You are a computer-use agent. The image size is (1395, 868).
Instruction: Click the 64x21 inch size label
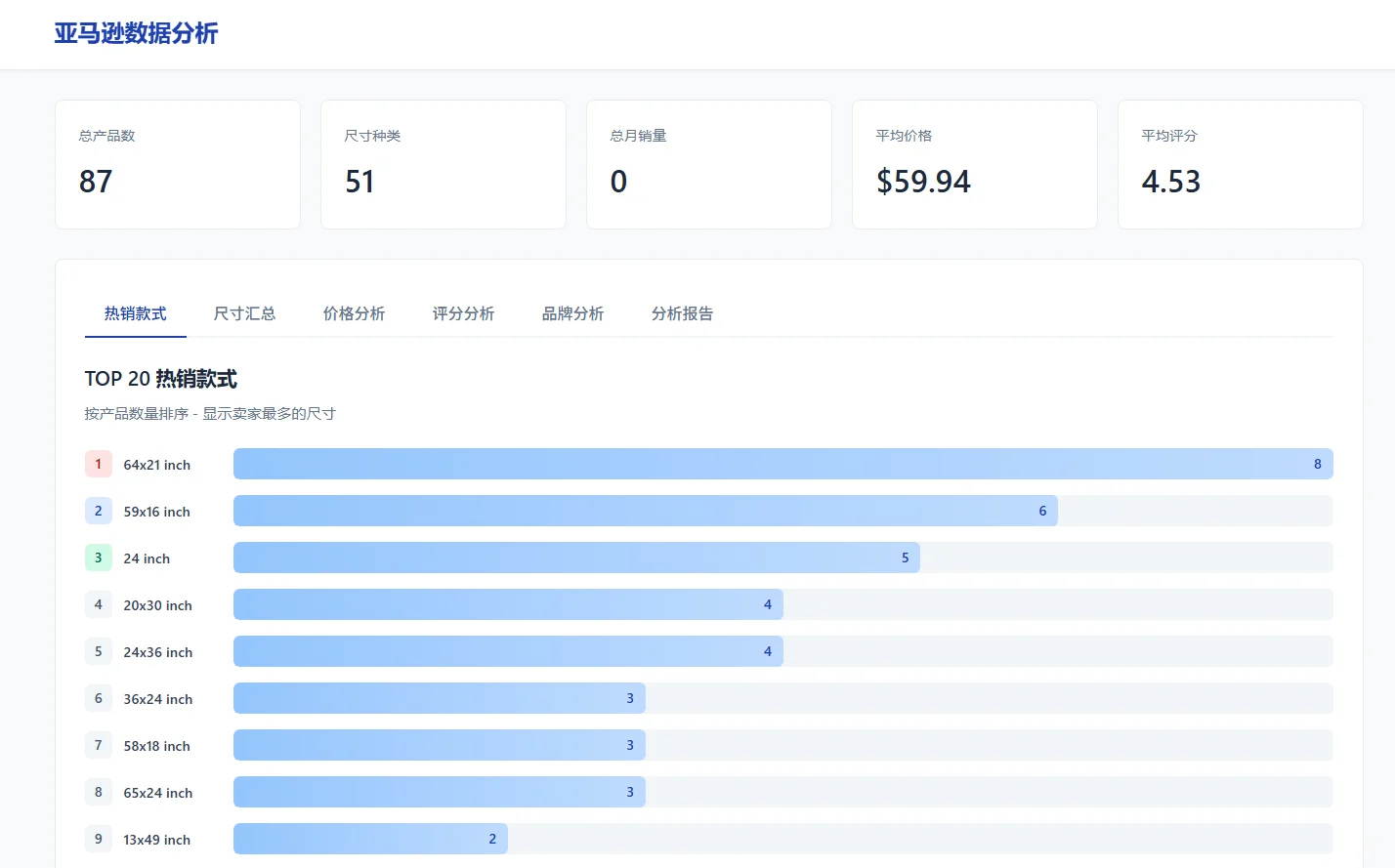pos(157,465)
